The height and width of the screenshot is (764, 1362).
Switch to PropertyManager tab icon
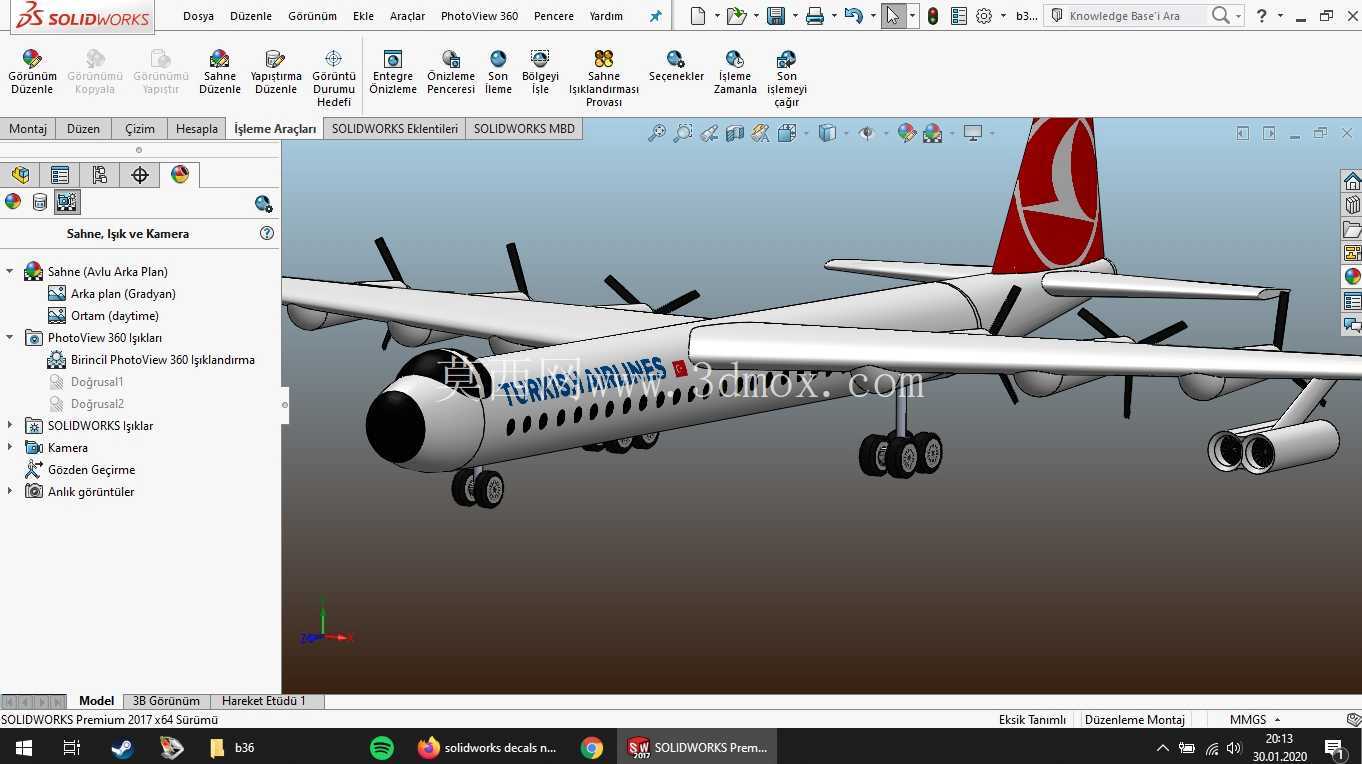(60, 175)
